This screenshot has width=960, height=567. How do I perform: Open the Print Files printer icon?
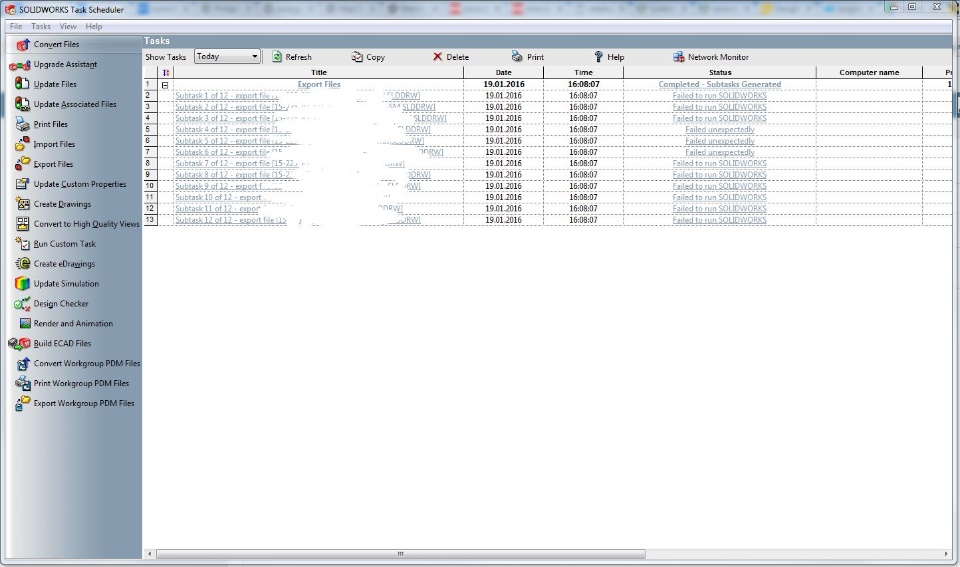22,124
